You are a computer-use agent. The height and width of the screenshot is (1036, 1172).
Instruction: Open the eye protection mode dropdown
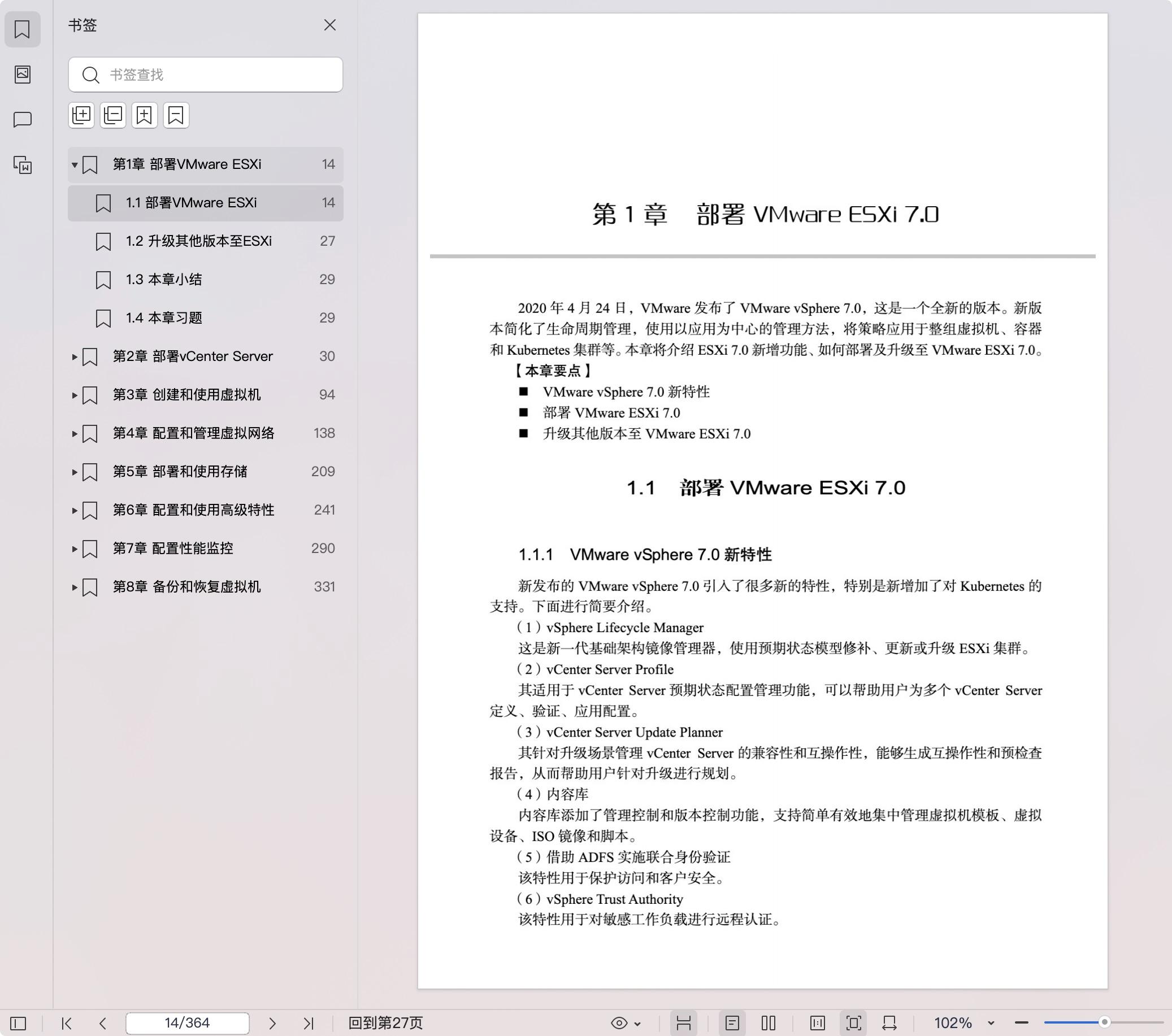point(626,1023)
